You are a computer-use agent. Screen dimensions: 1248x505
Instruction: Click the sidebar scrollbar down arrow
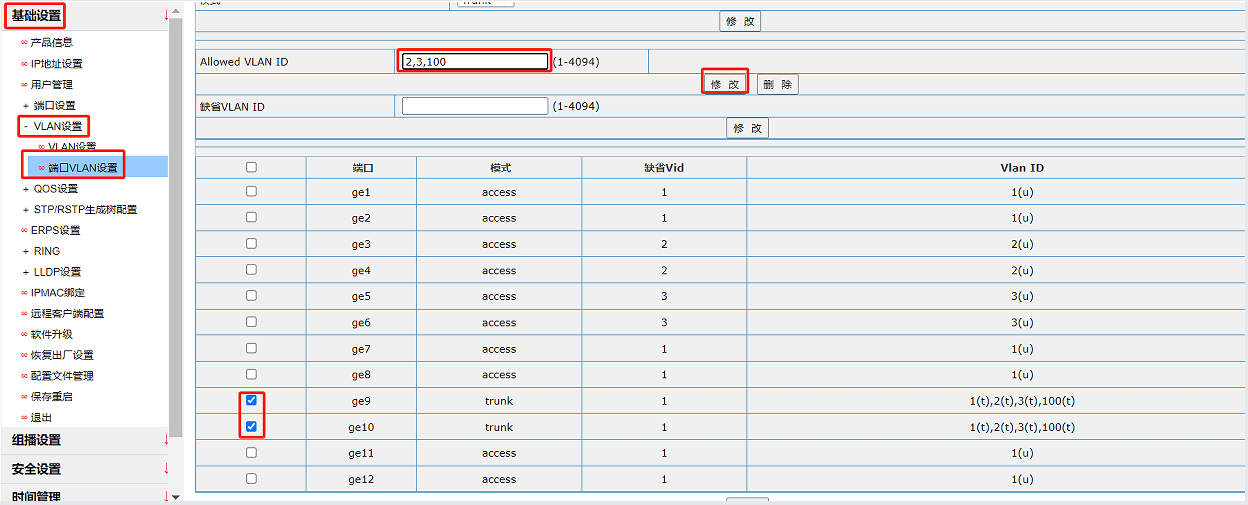tap(176, 497)
